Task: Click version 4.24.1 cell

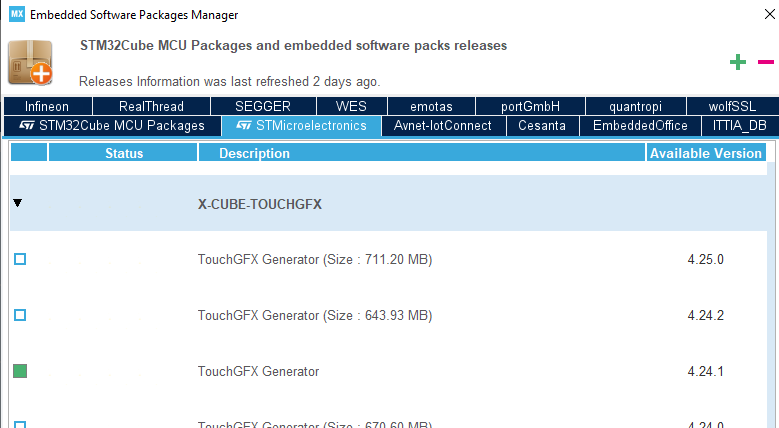Action: (x=705, y=371)
